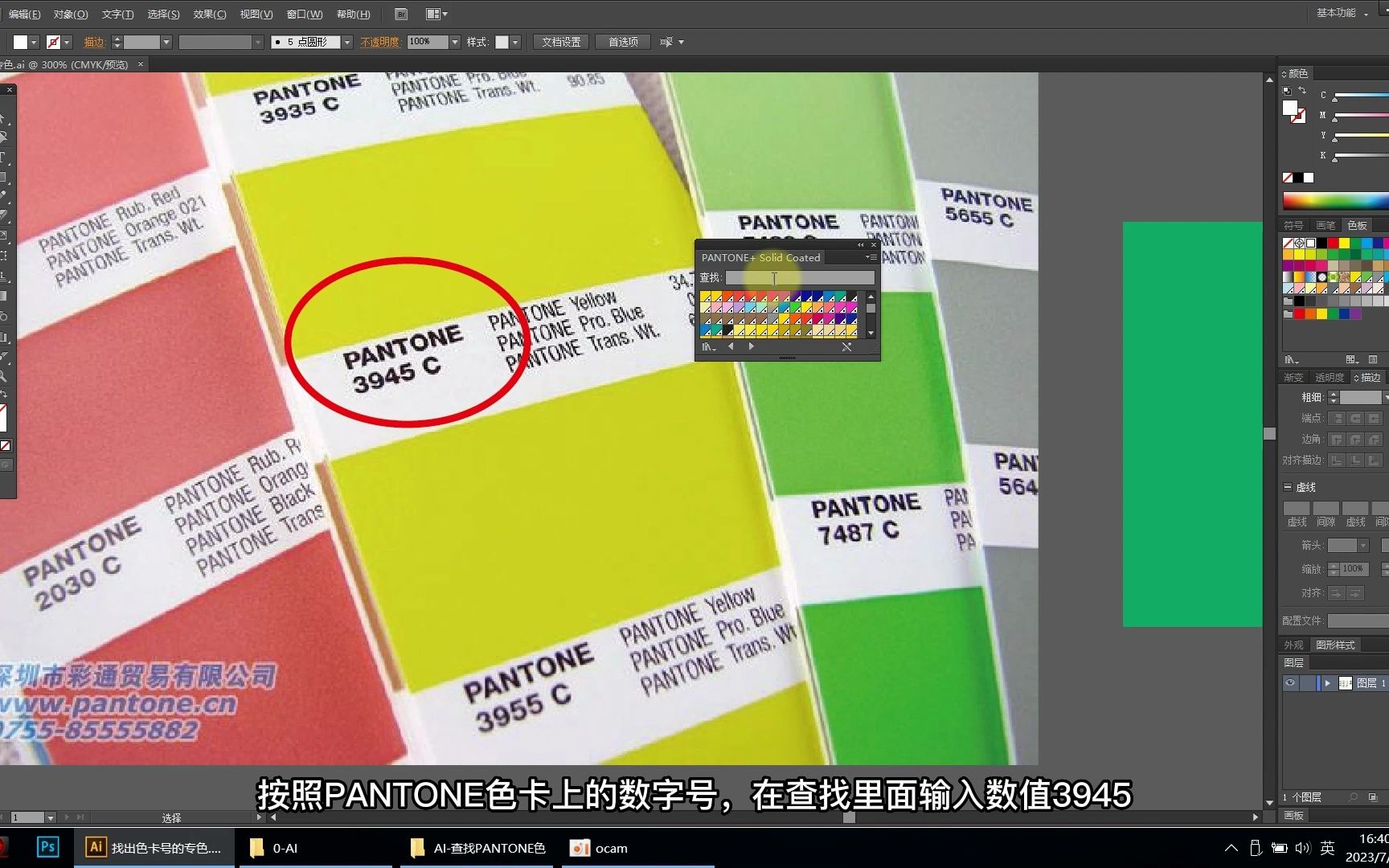Open Photoshop from the taskbar
The image size is (1389, 868).
coord(47,847)
